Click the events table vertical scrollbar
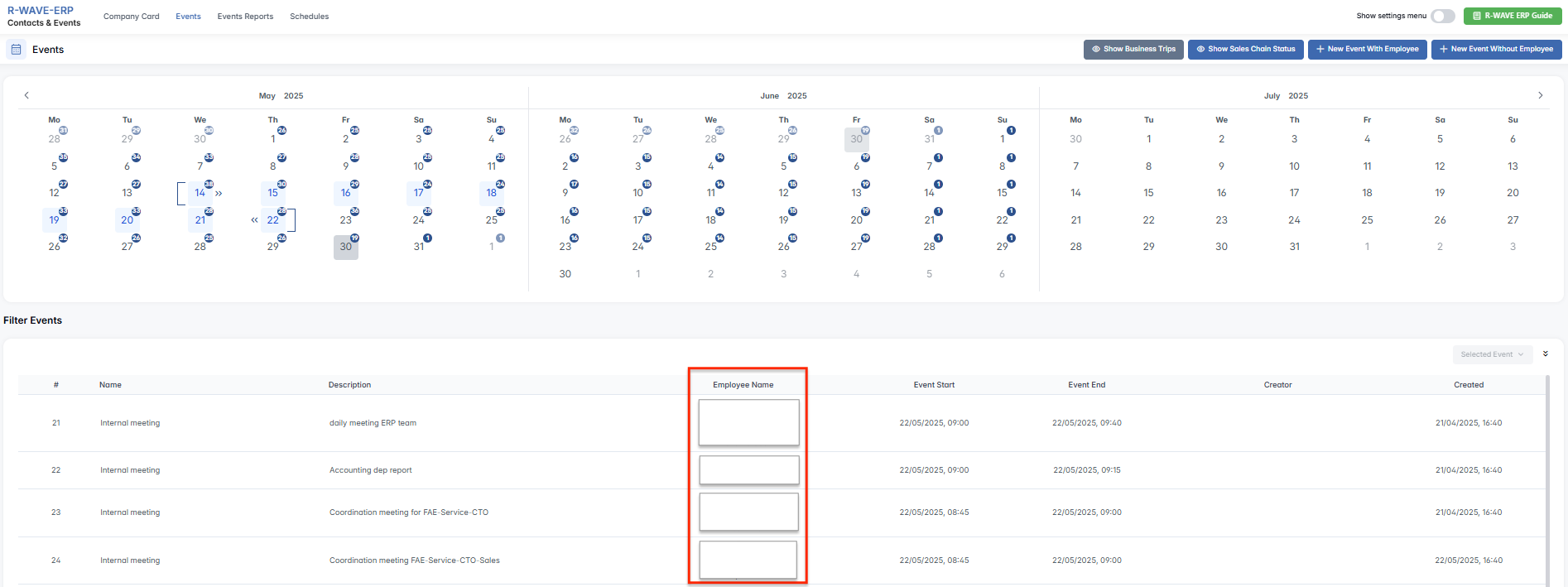The width and height of the screenshot is (1568, 587). tap(1547, 480)
